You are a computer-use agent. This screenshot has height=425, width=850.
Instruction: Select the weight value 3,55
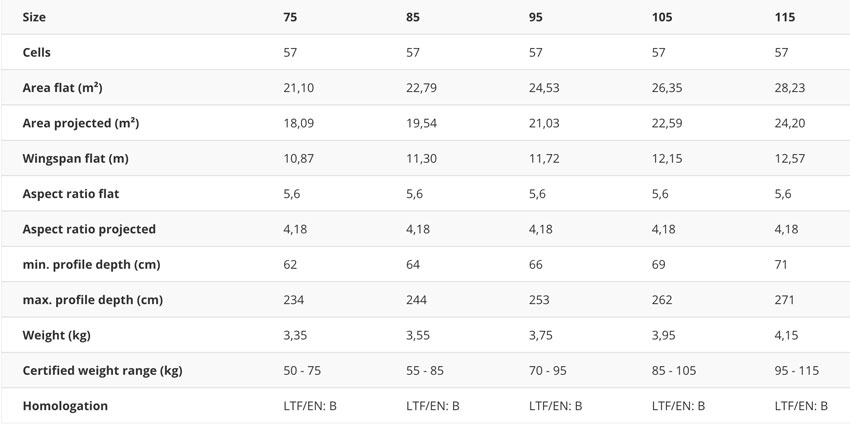[x=418, y=336]
